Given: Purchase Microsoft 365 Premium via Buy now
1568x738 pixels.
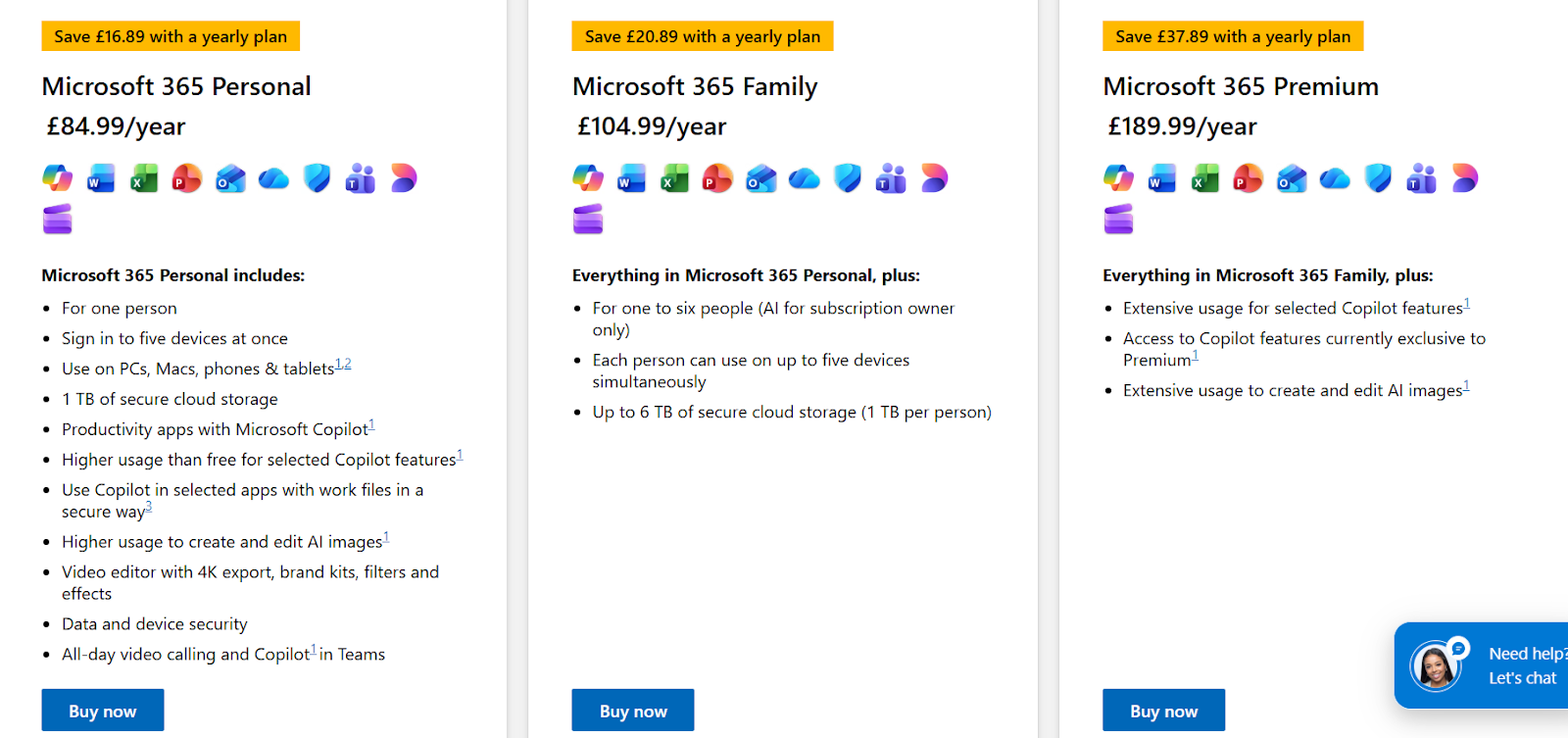Looking at the screenshot, I should [1163, 711].
